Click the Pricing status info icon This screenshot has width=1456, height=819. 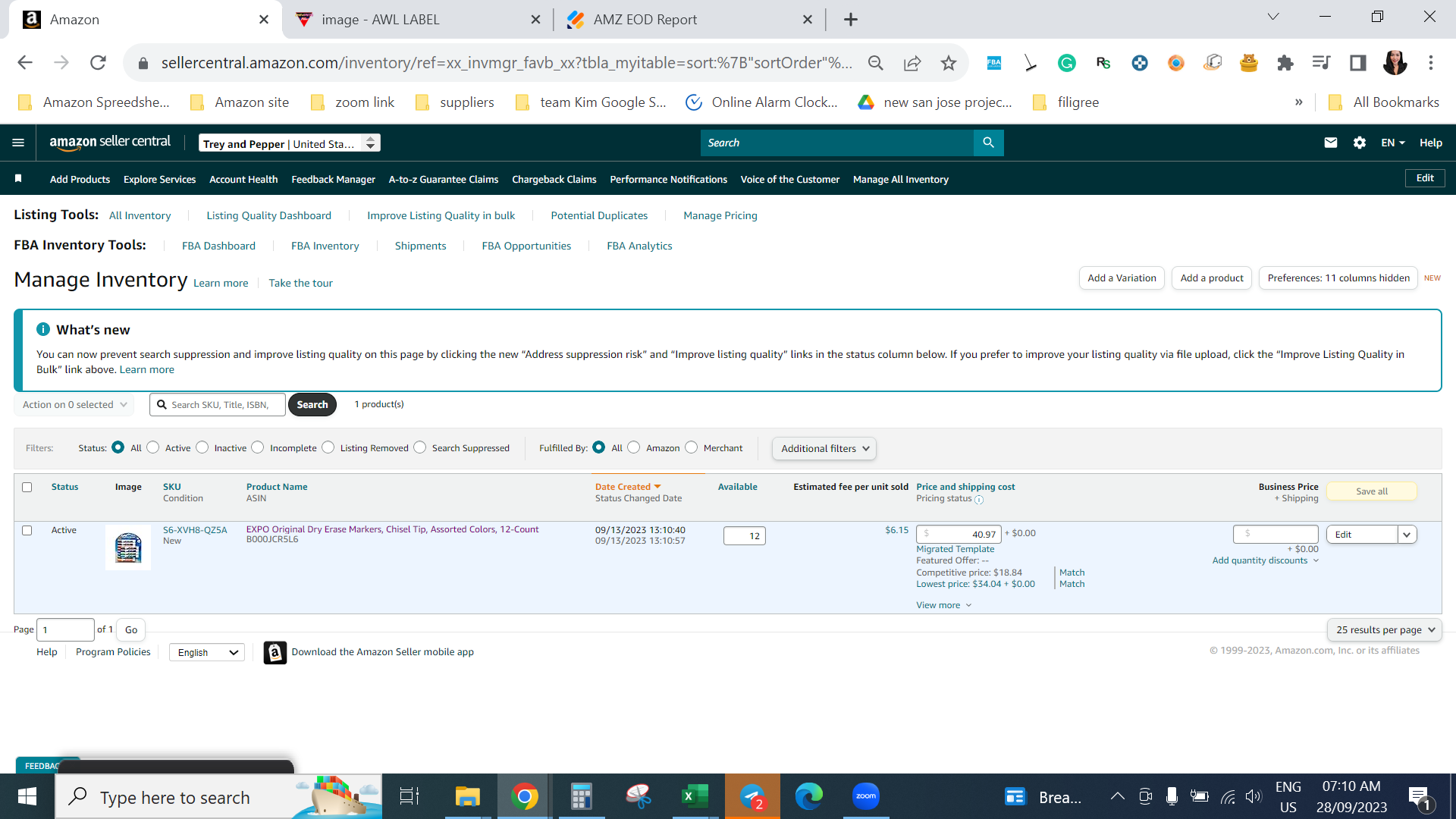[979, 499]
